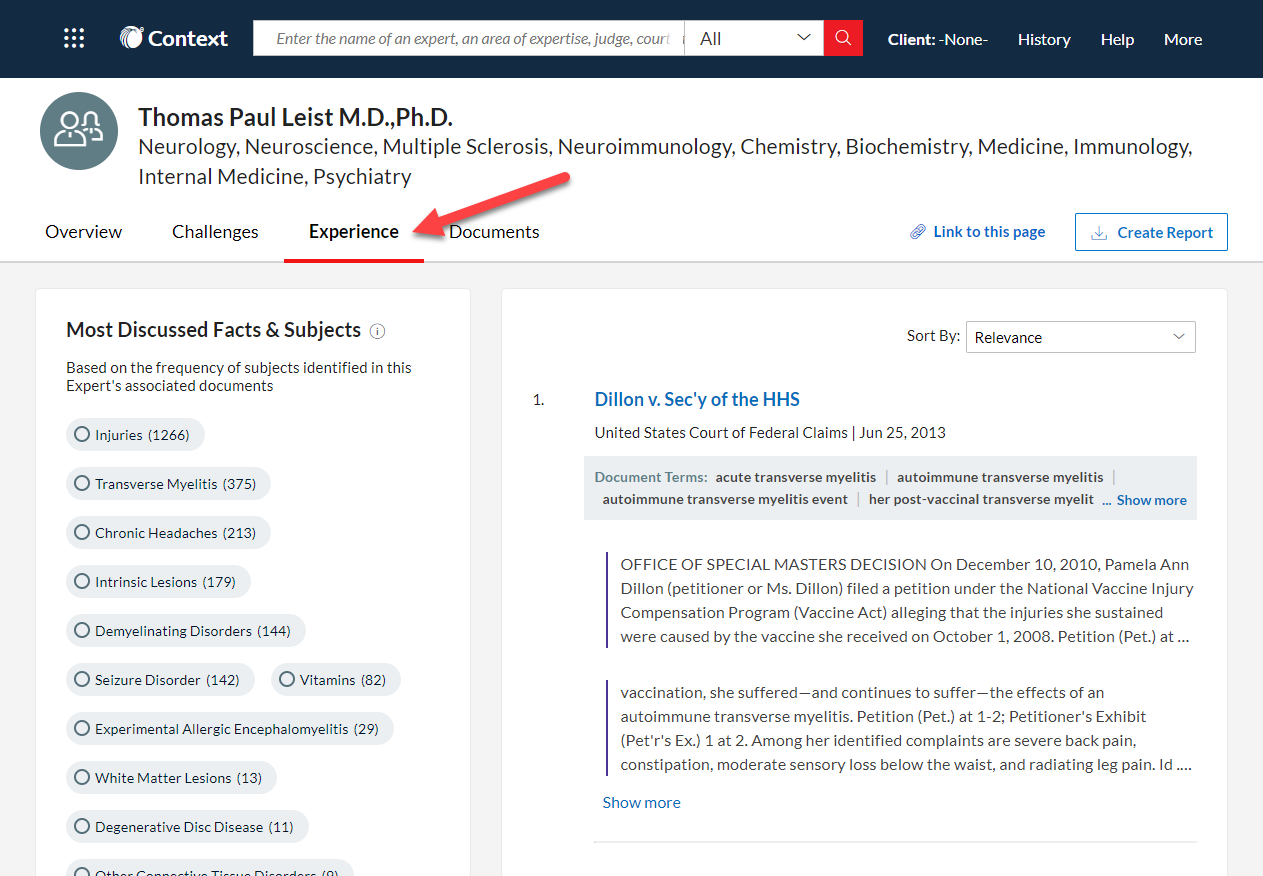The width and height of the screenshot is (1263, 876).
Task: Expand the excerpt via lower Show more
Action: pyautogui.click(x=641, y=802)
